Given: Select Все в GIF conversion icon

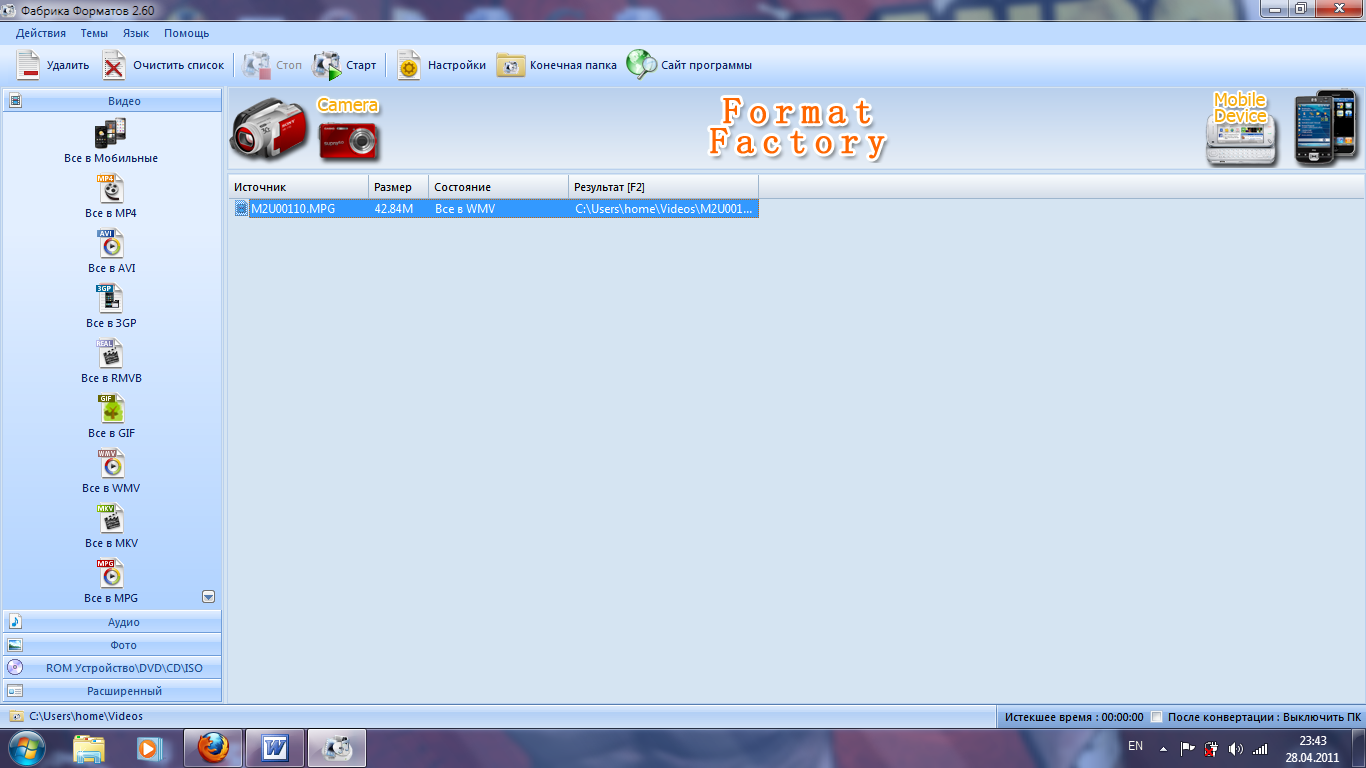Looking at the screenshot, I should coord(111,408).
